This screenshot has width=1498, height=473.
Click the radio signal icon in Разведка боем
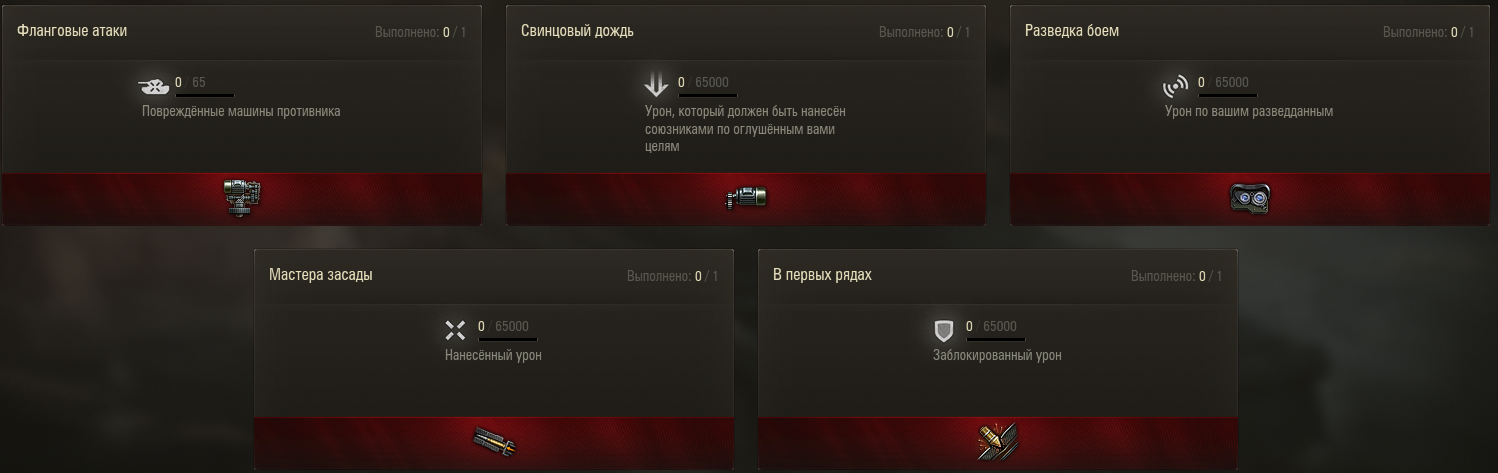tap(1176, 86)
